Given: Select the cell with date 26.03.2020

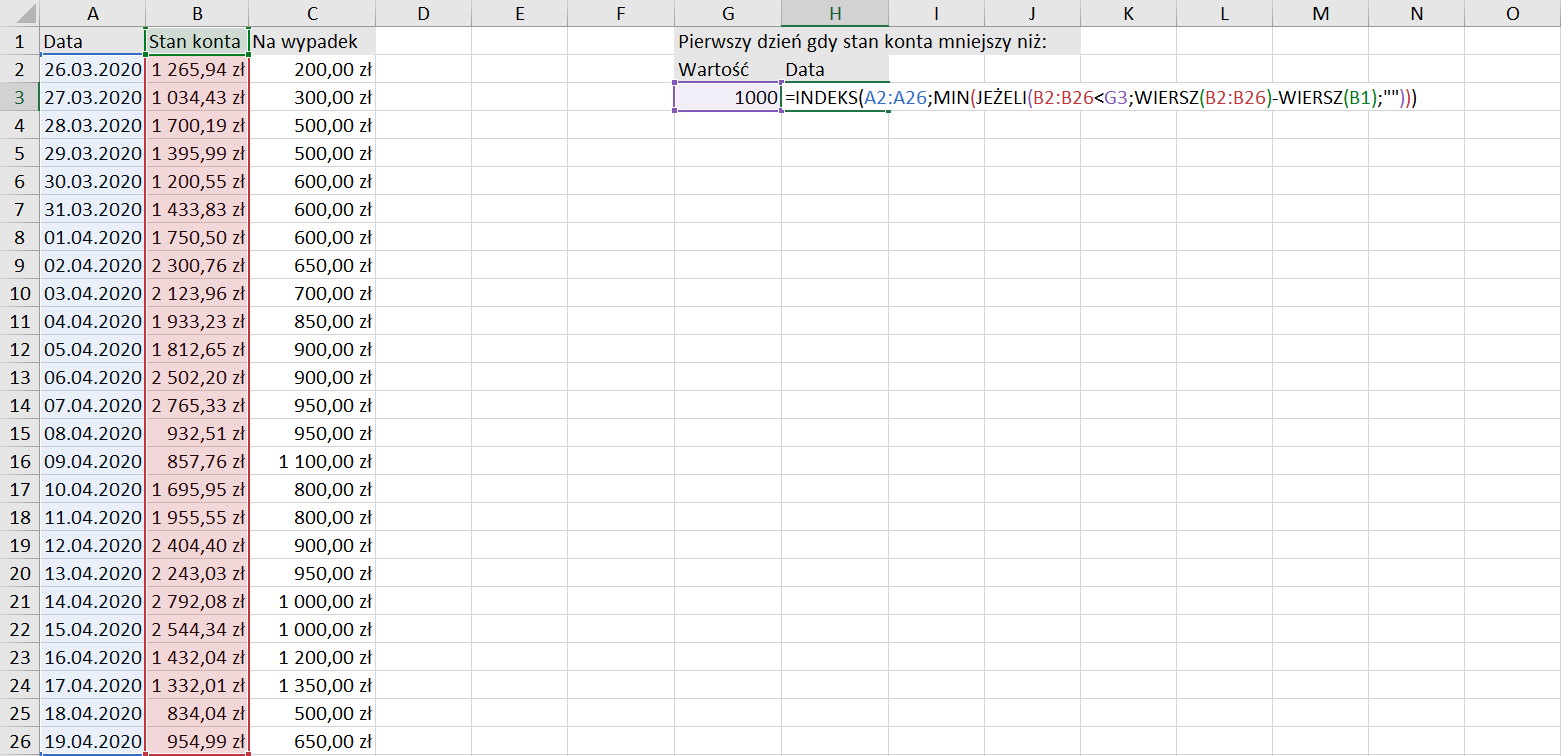Looking at the screenshot, I should coord(92,70).
